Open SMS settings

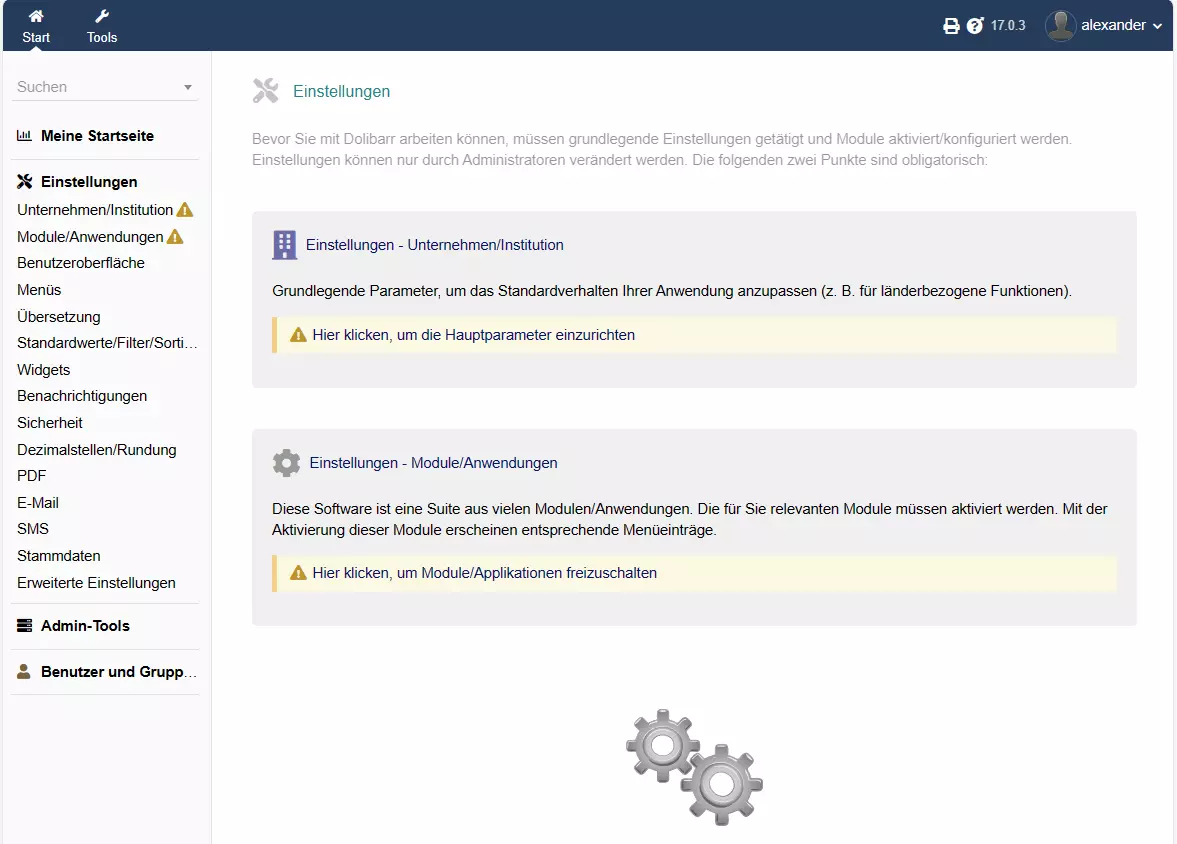pos(33,529)
